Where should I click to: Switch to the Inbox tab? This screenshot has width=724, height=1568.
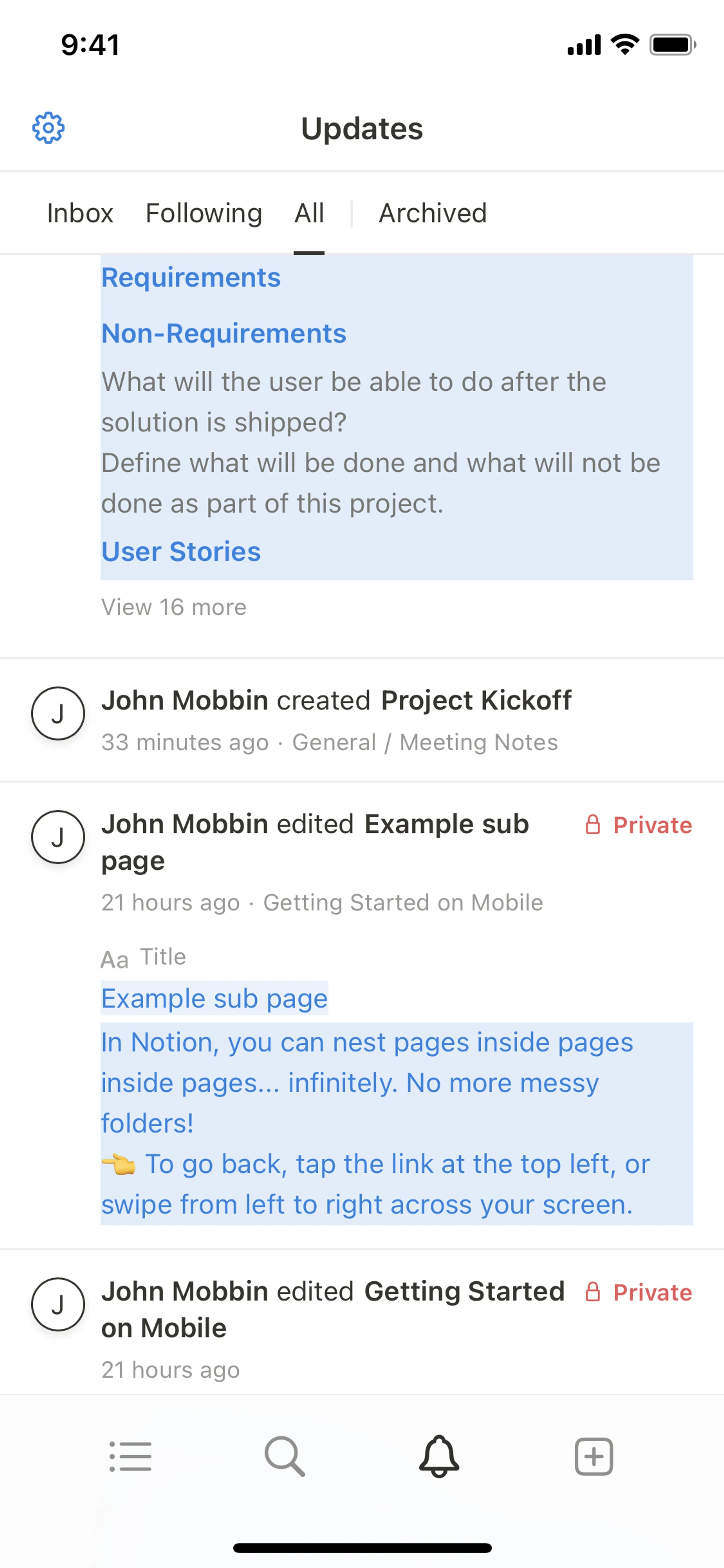click(80, 213)
